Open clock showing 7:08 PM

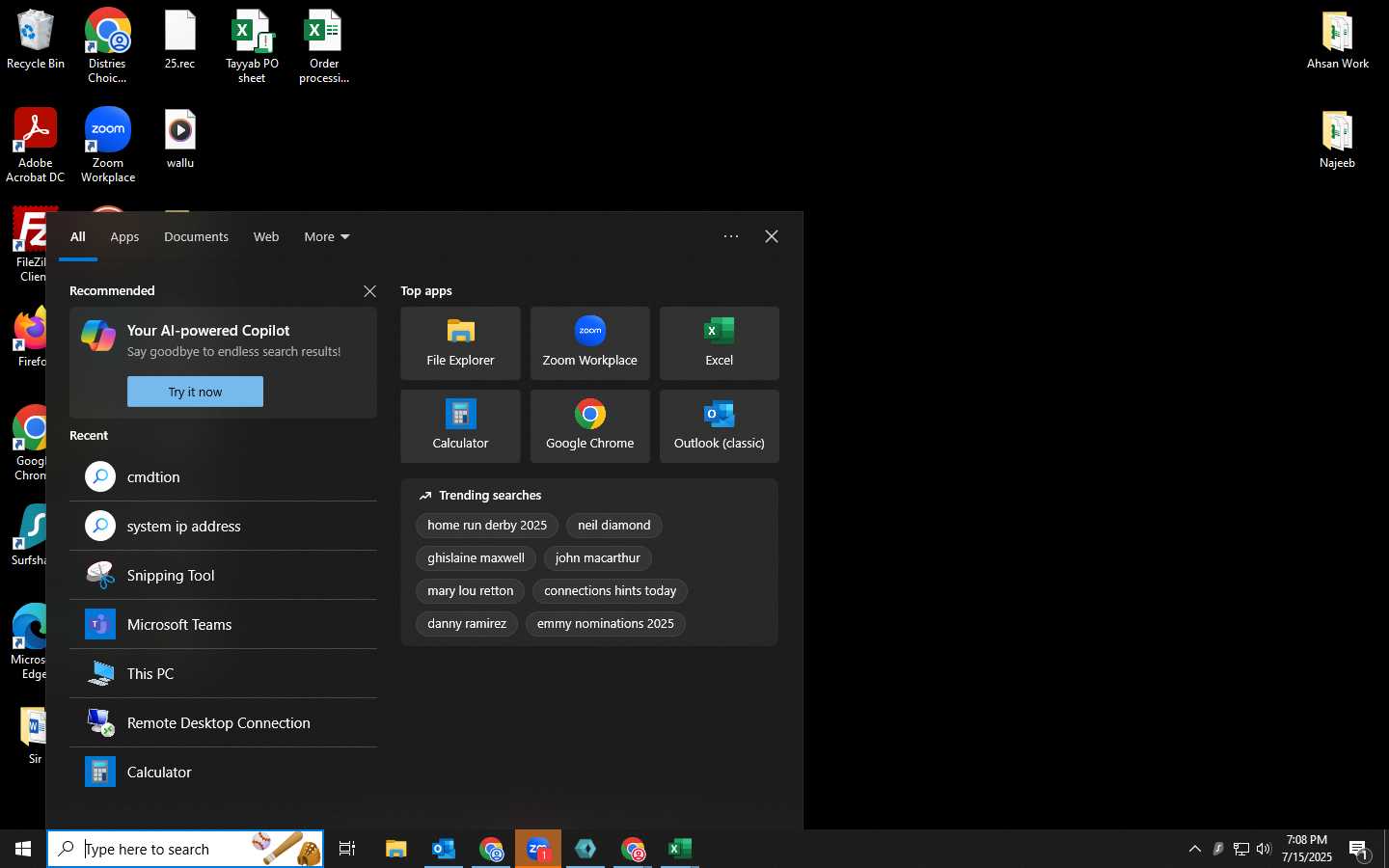pyautogui.click(x=1307, y=849)
